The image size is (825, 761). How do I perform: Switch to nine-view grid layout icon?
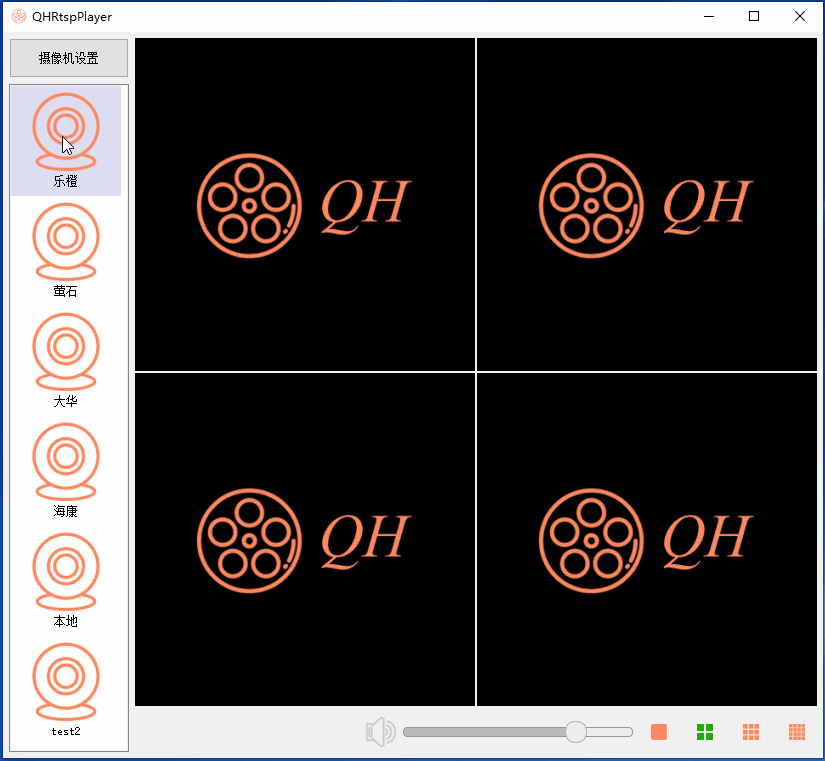(x=751, y=732)
